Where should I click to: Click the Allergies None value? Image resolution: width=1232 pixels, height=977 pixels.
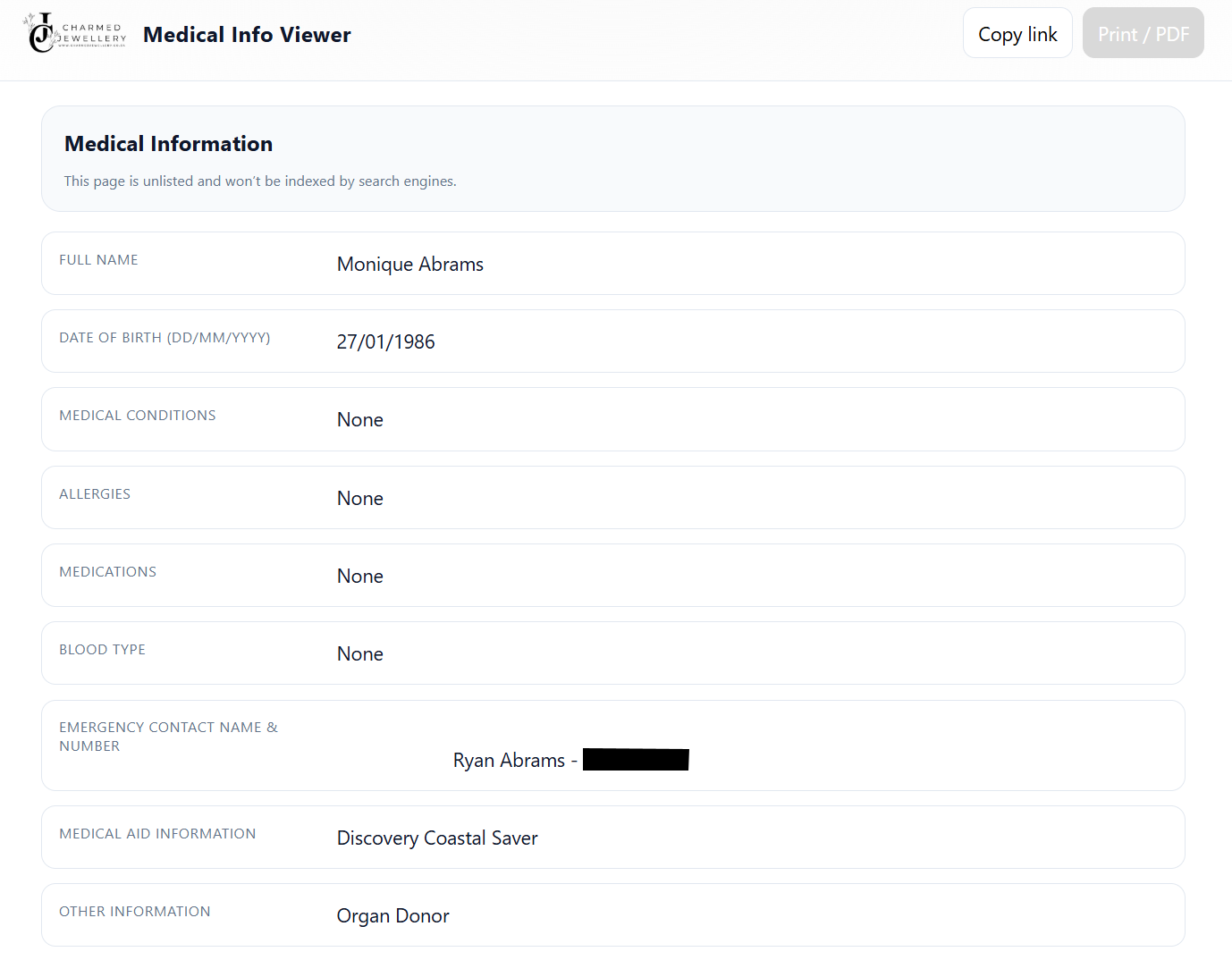359,499
